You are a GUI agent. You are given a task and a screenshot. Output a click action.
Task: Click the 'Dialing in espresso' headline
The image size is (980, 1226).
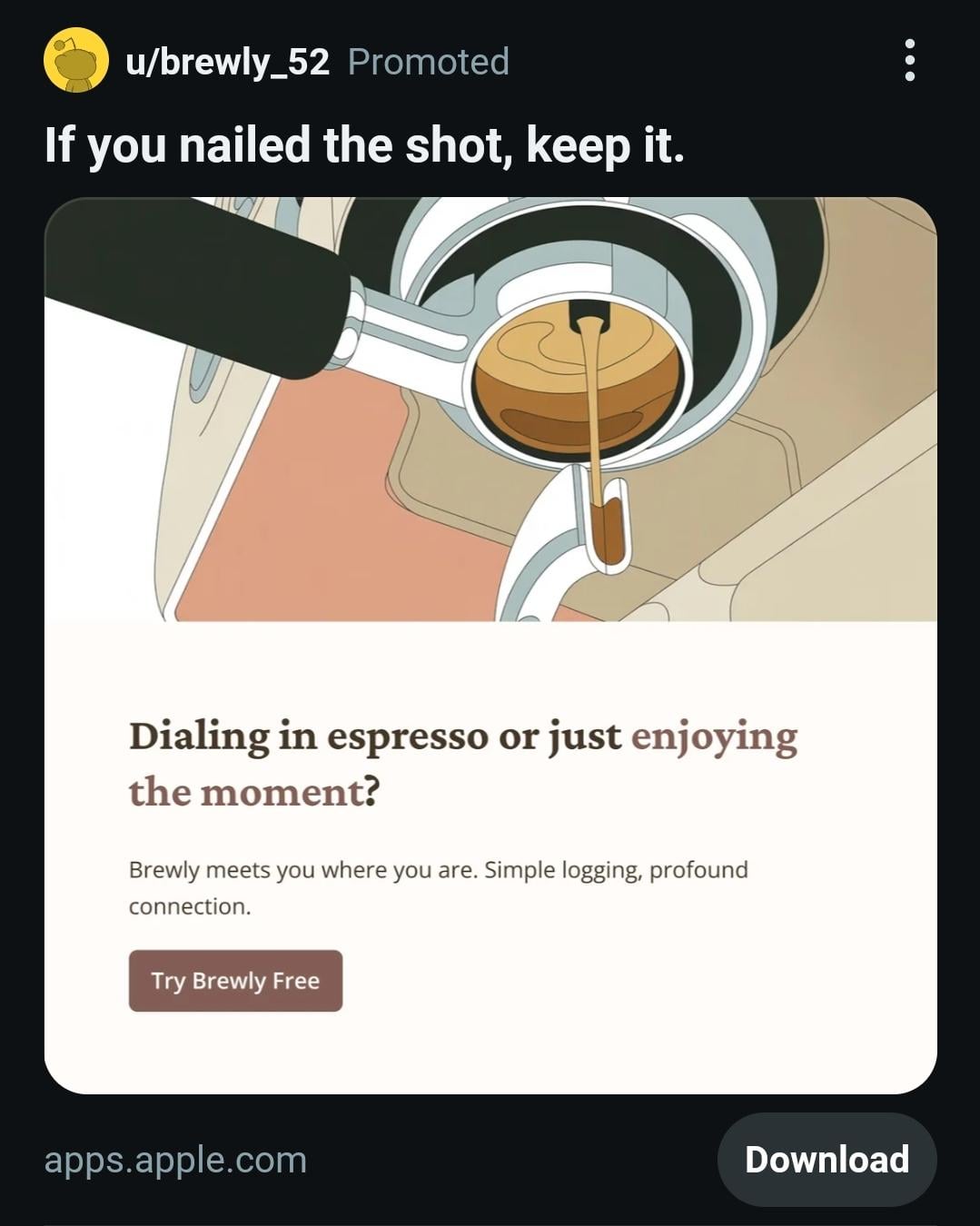tap(463, 763)
